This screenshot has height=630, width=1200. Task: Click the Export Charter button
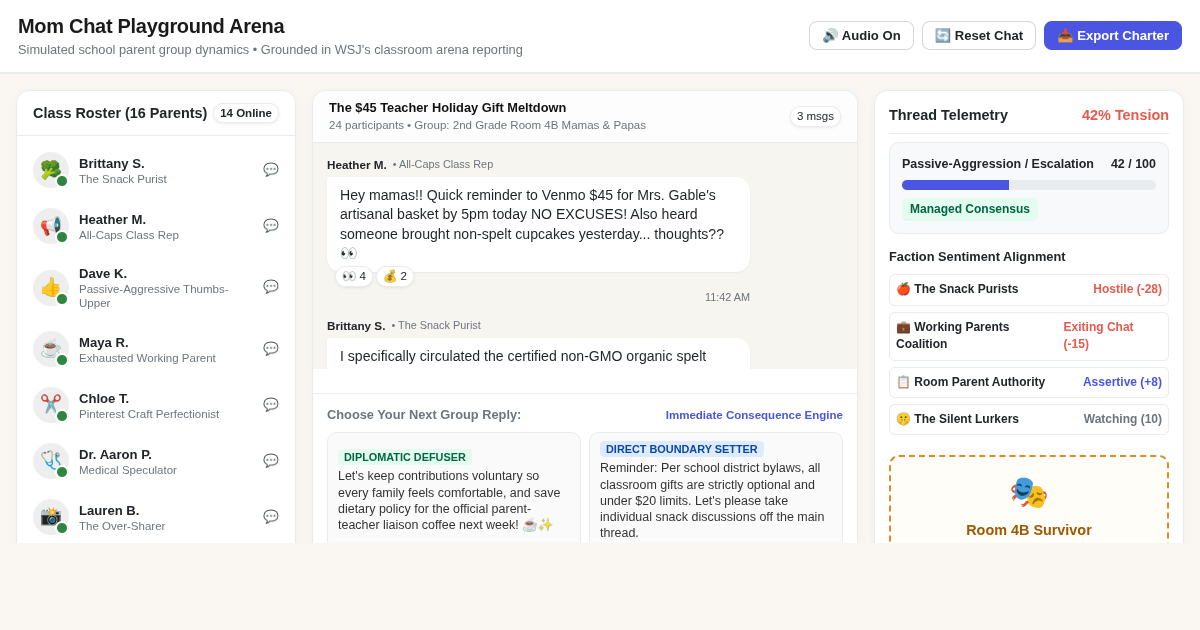tap(1113, 36)
